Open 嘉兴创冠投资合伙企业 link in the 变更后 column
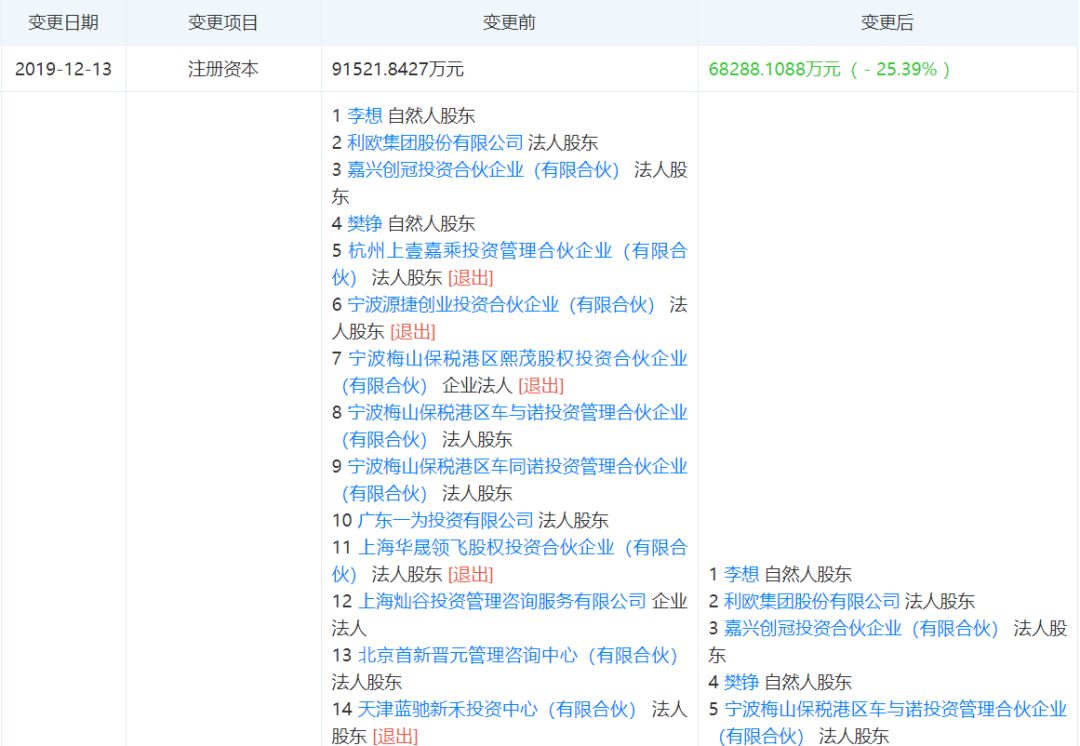 (x=862, y=628)
